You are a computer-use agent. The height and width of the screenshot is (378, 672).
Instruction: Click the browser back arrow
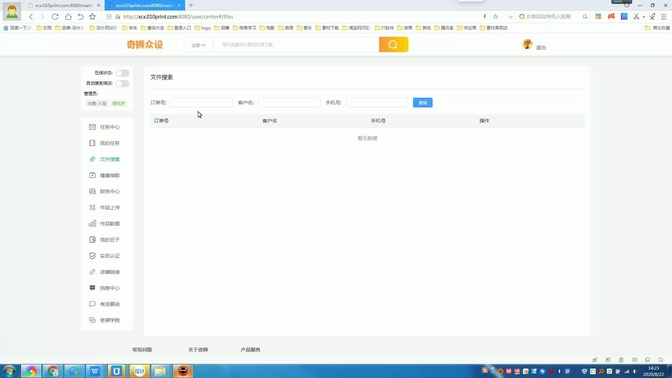click(31, 17)
